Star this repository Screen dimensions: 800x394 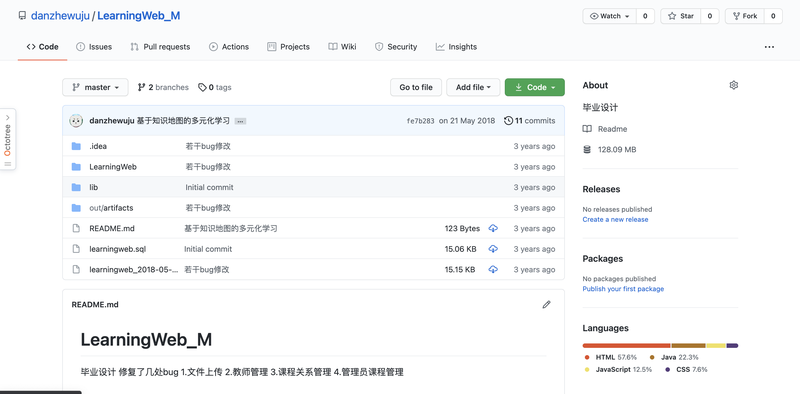tap(681, 16)
